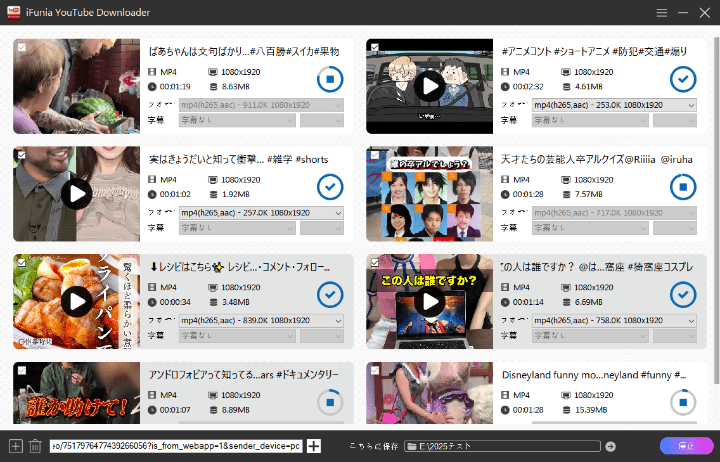Open second subtitle dropdown on watermelon video card
This screenshot has height=462, width=720.
321,120
